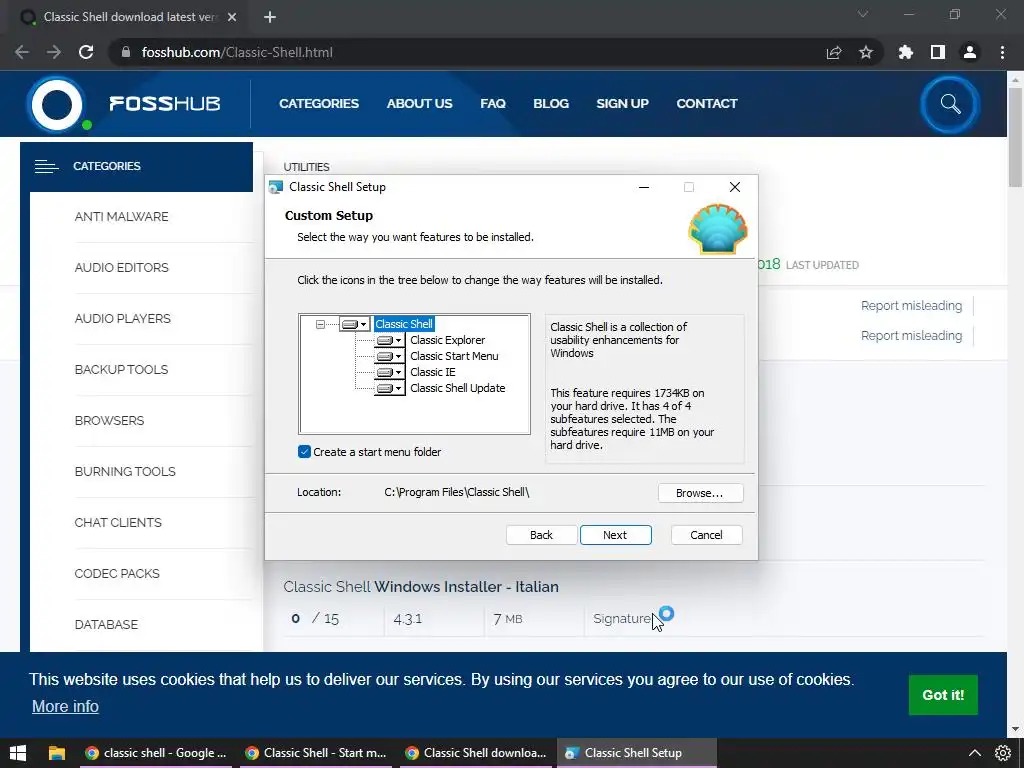
Task: Click Browse to change install location
Action: click(x=700, y=493)
